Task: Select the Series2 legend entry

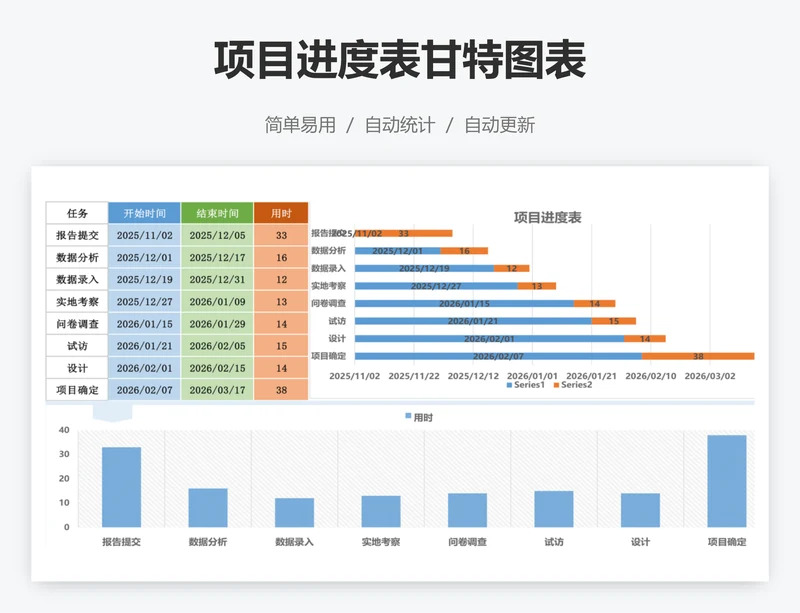Action: [573, 385]
